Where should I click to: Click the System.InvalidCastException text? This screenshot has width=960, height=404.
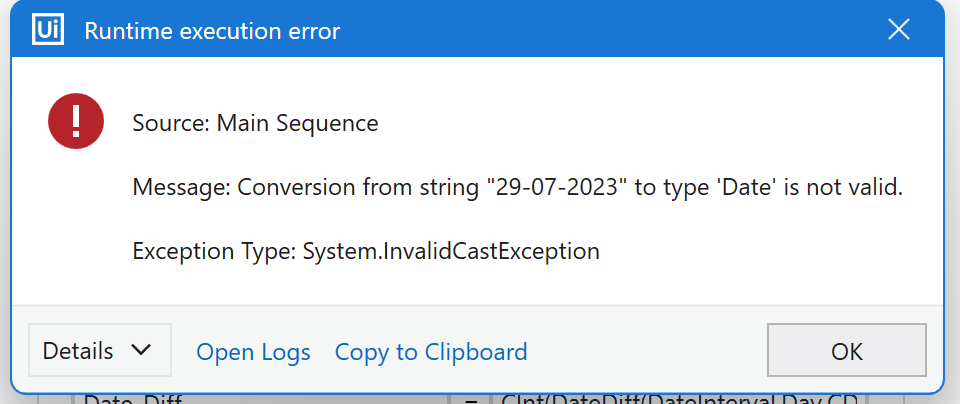tap(451, 252)
